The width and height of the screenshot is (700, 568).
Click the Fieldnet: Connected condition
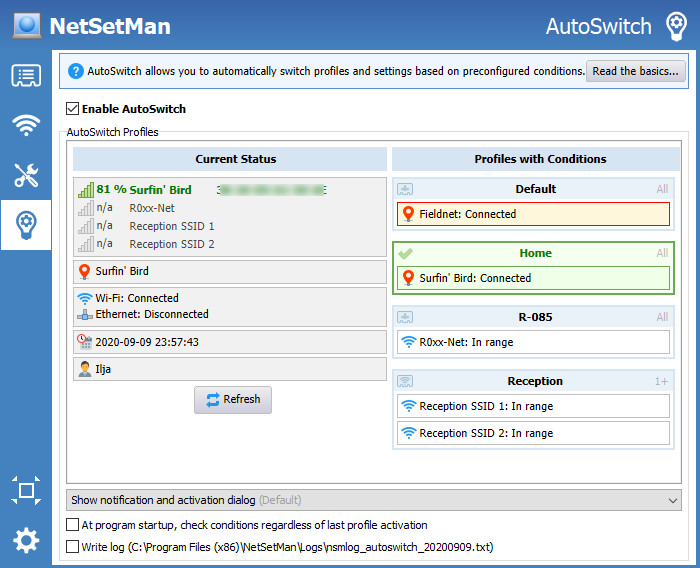tap(533, 214)
